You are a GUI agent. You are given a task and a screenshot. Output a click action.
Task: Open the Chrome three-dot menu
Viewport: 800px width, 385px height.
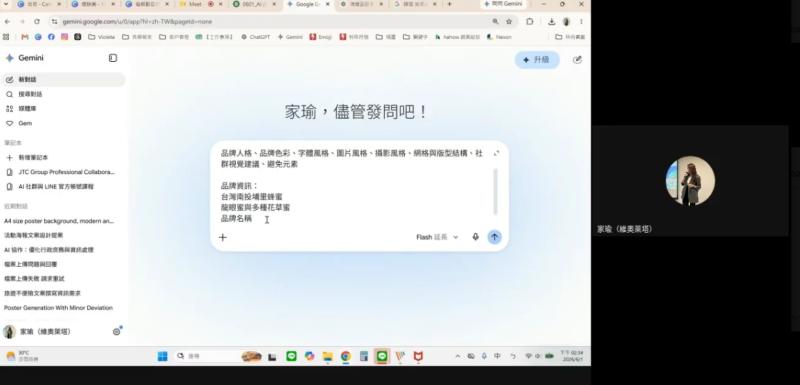pos(581,21)
